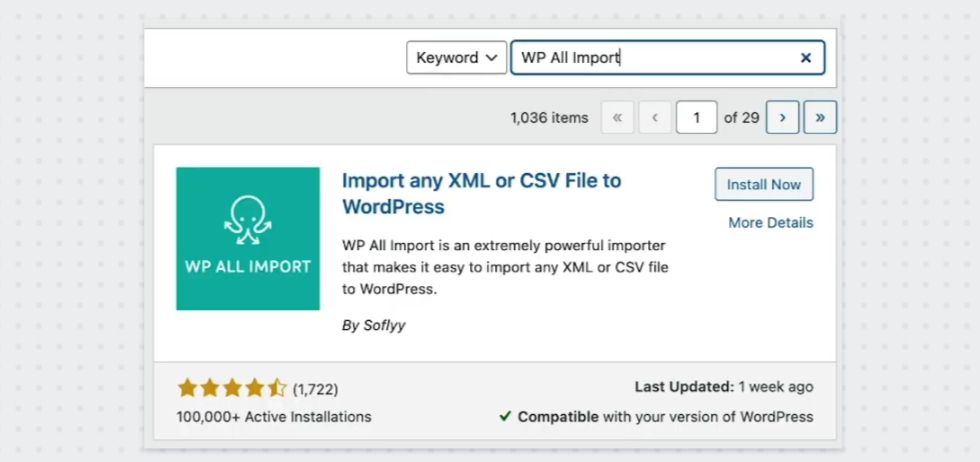Click the star rating of the plugin
980x462 pixels.
pyautogui.click(x=232, y=388)
